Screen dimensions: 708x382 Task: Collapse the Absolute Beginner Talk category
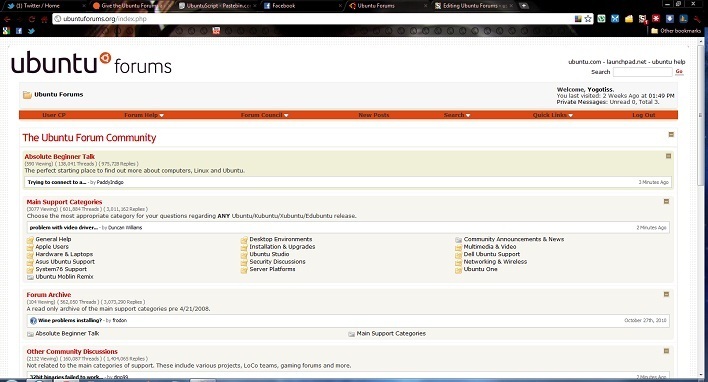(668, 156)
